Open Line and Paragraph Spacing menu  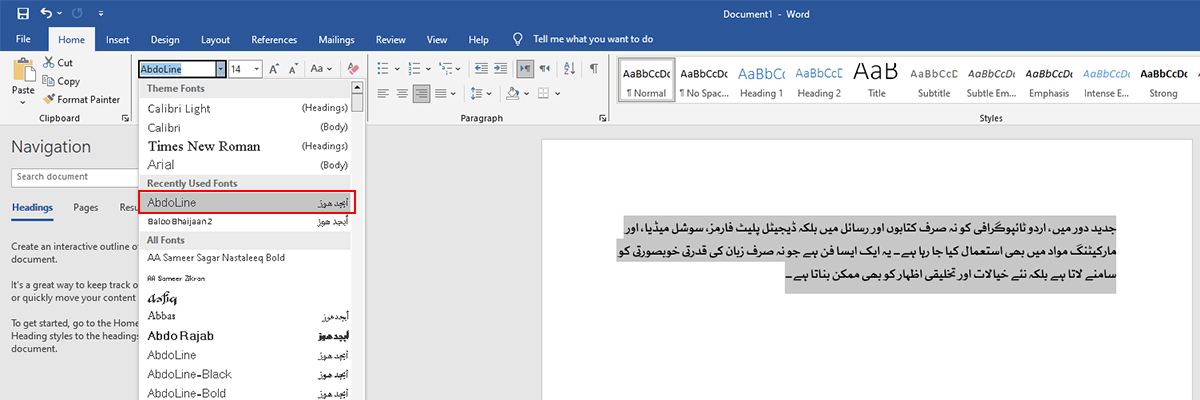481,94
